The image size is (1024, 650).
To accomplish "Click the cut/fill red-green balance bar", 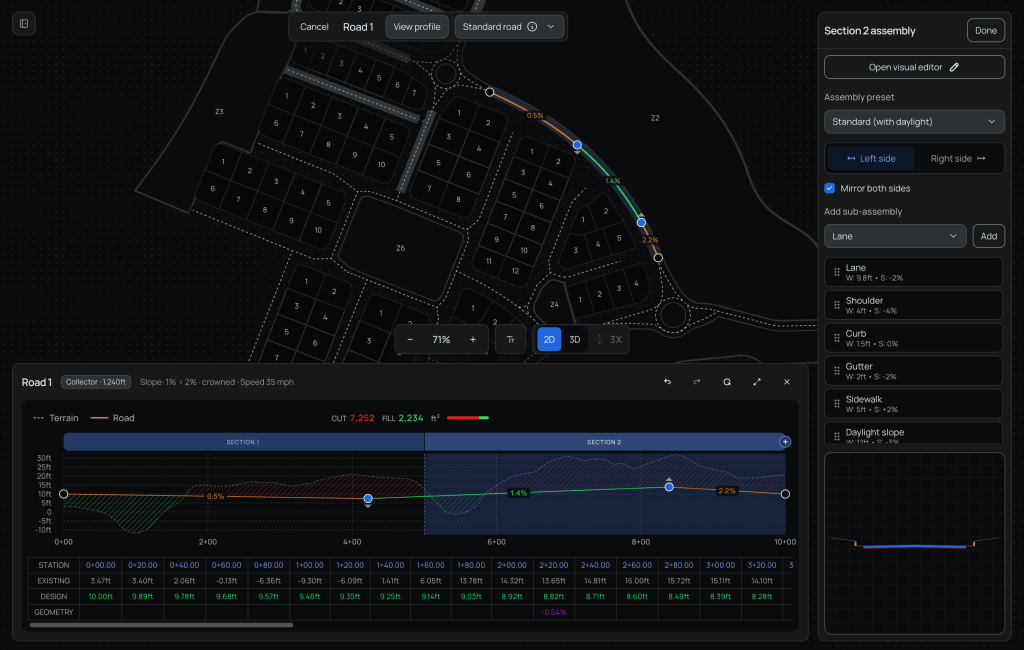I will coord(468,418).
